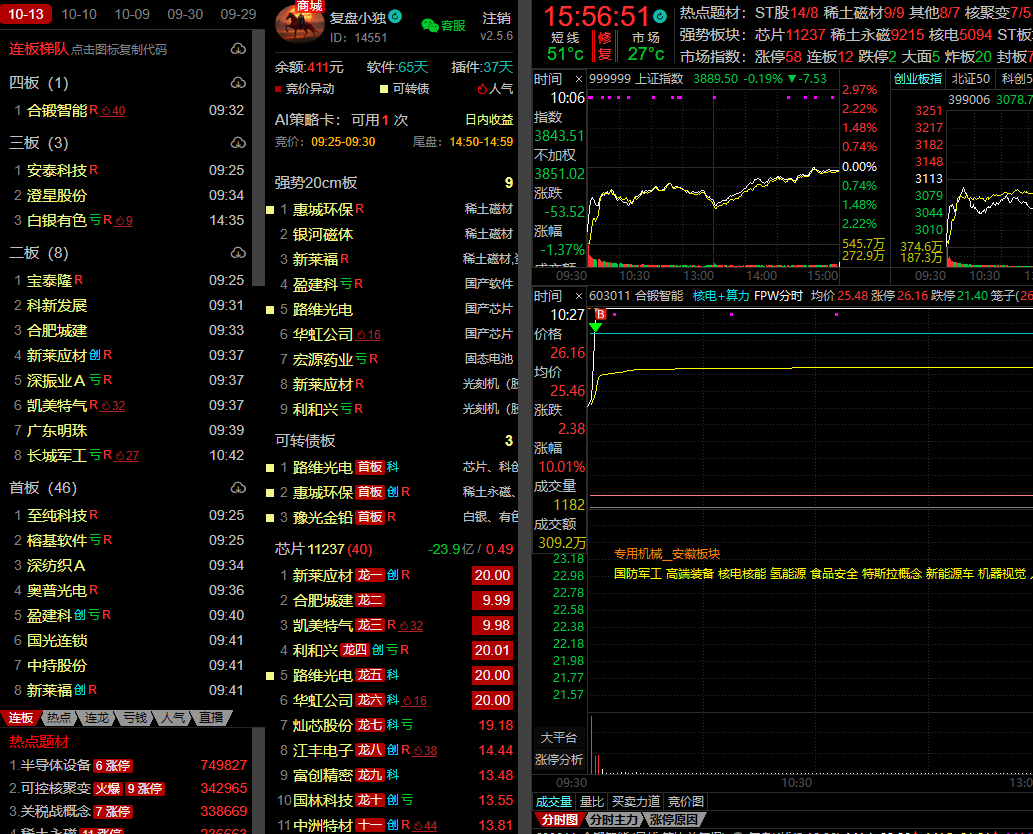Click the cloud icon next to 首板 (46)

click(237, 488)
